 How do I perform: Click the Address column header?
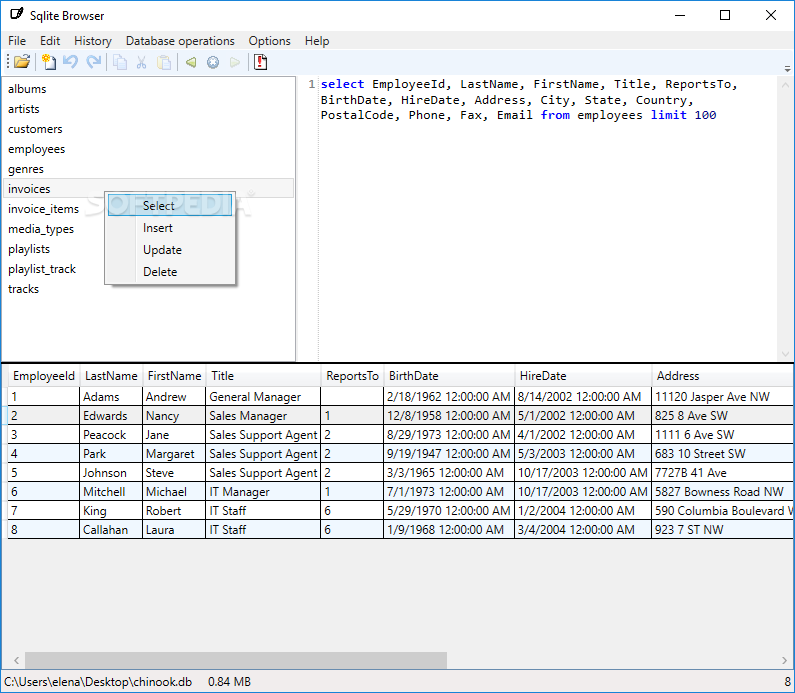[722, 376]
